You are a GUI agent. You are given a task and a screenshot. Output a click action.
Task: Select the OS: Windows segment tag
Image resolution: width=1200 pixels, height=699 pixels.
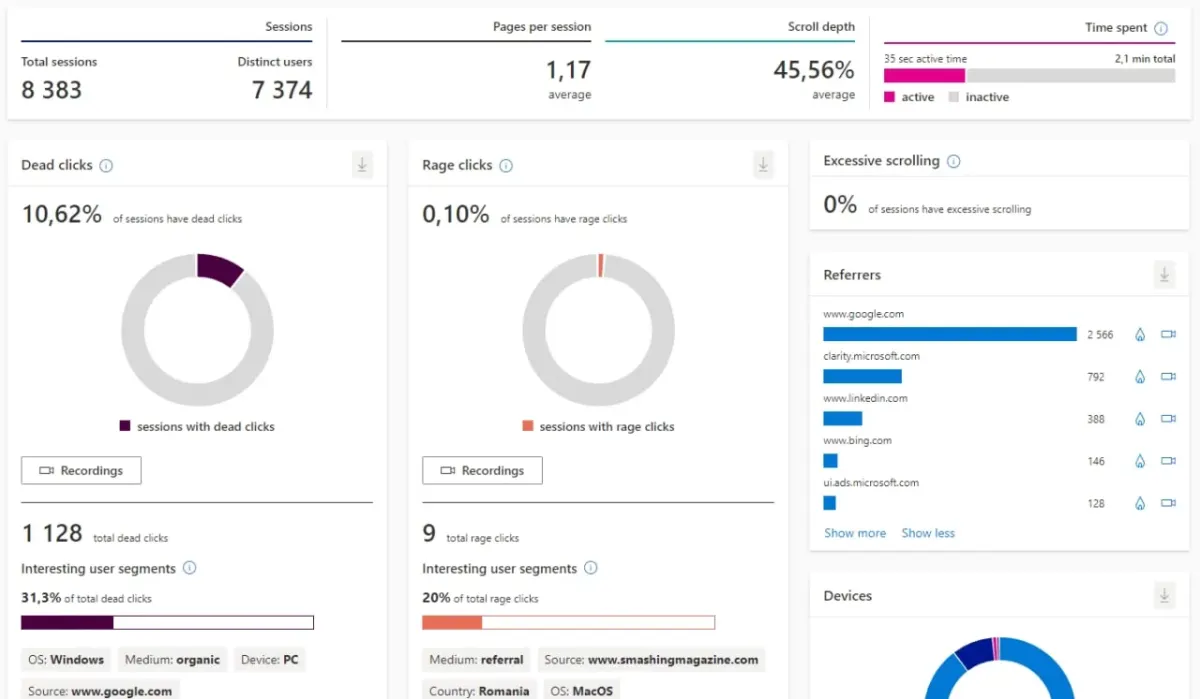click(x=66, y=660)
